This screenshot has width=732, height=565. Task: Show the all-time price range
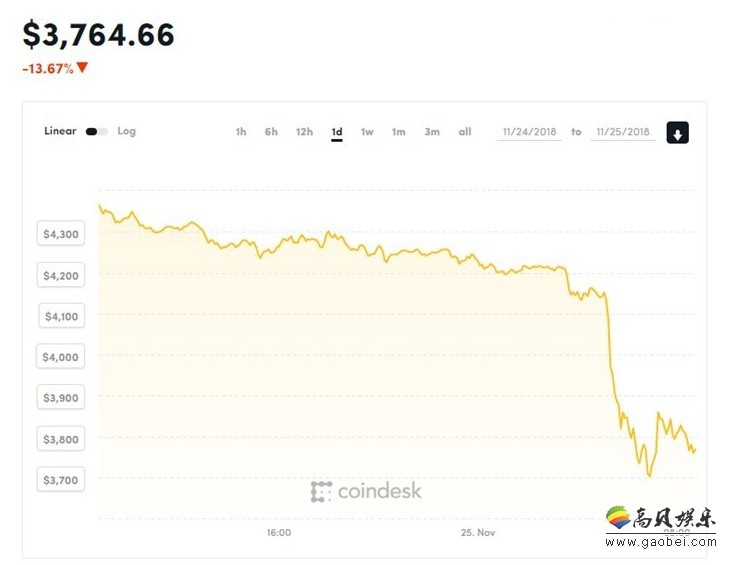pos(465,132)
